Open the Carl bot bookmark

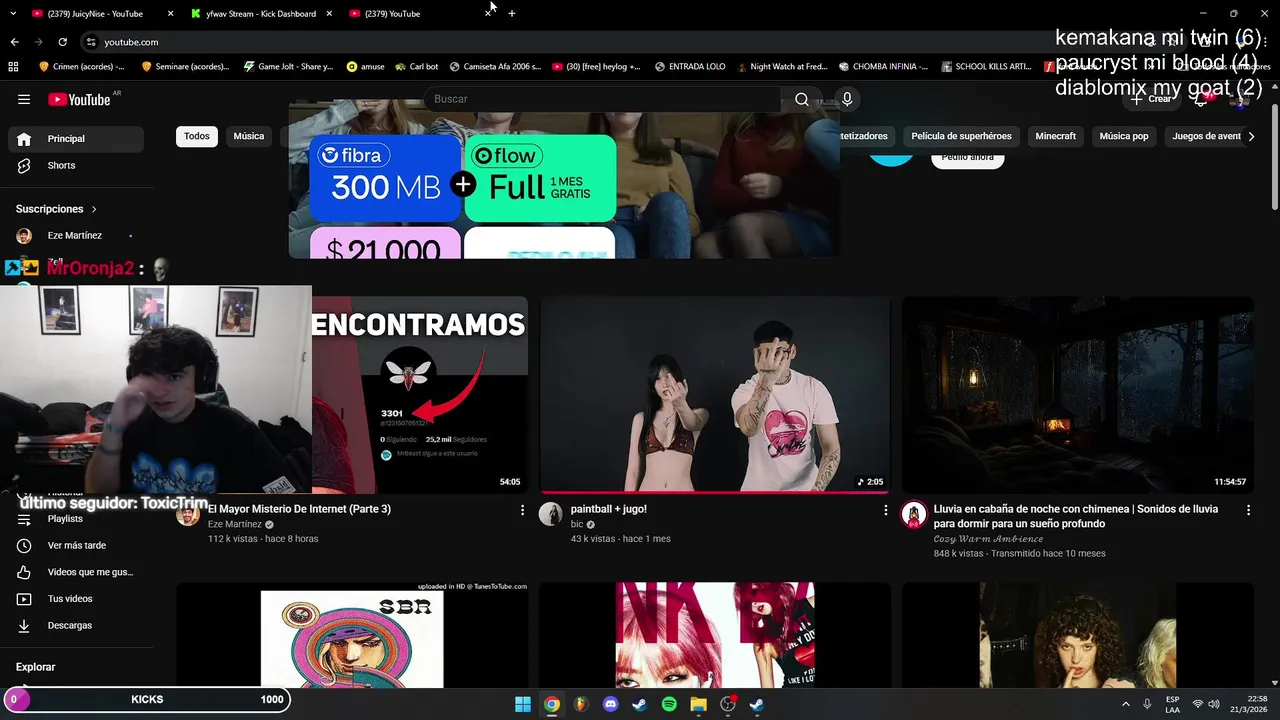(416, 67)
